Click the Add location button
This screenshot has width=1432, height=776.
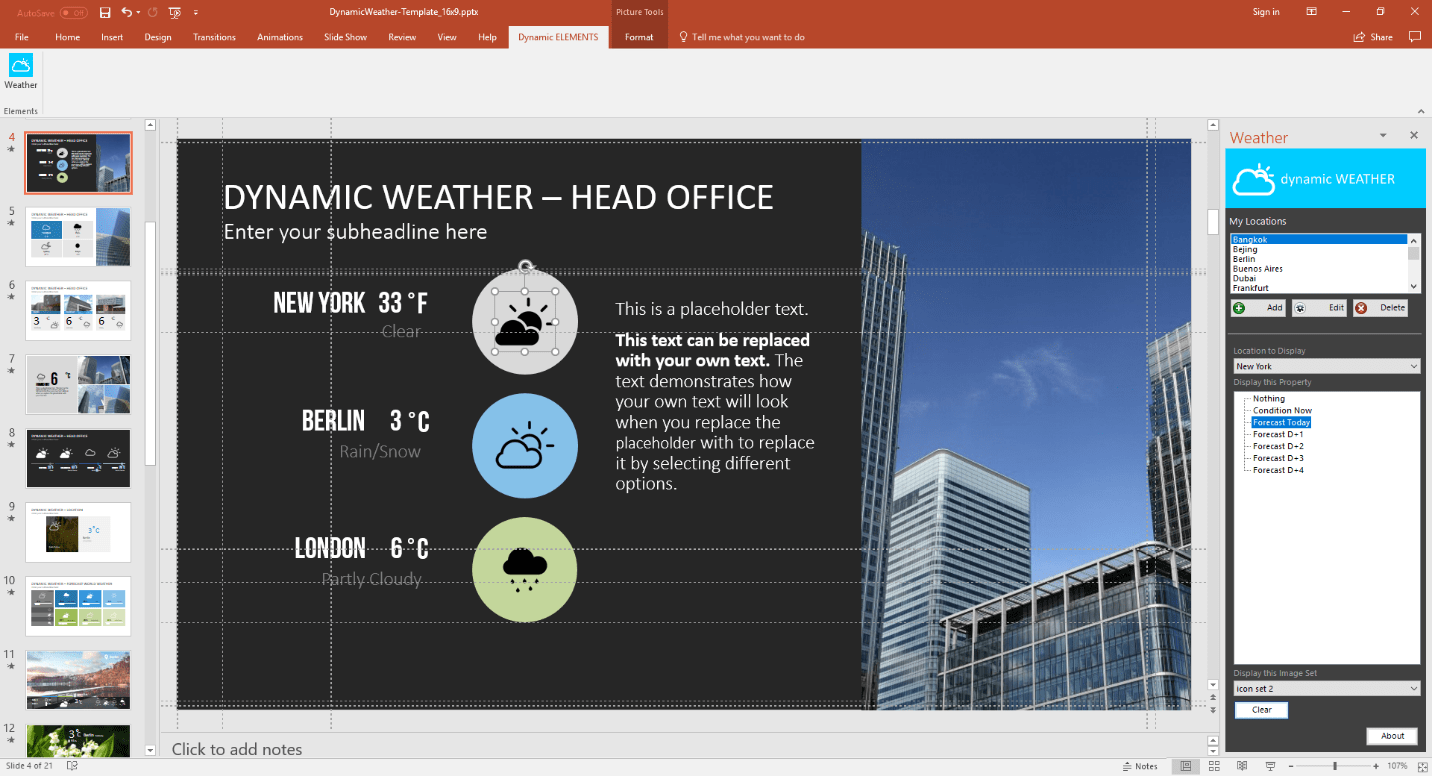pos(1258,308)
